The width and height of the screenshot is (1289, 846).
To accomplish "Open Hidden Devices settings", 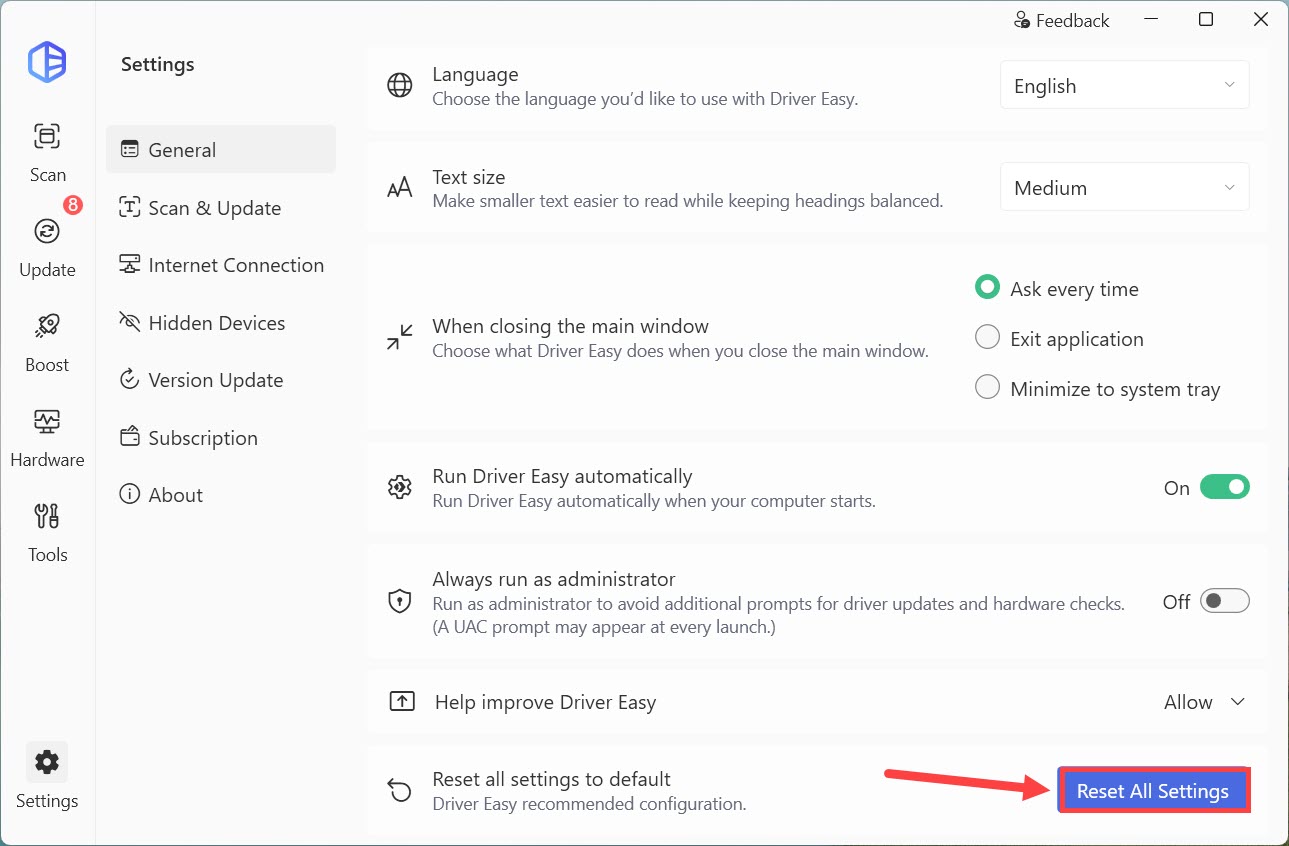I will point(221,322).
